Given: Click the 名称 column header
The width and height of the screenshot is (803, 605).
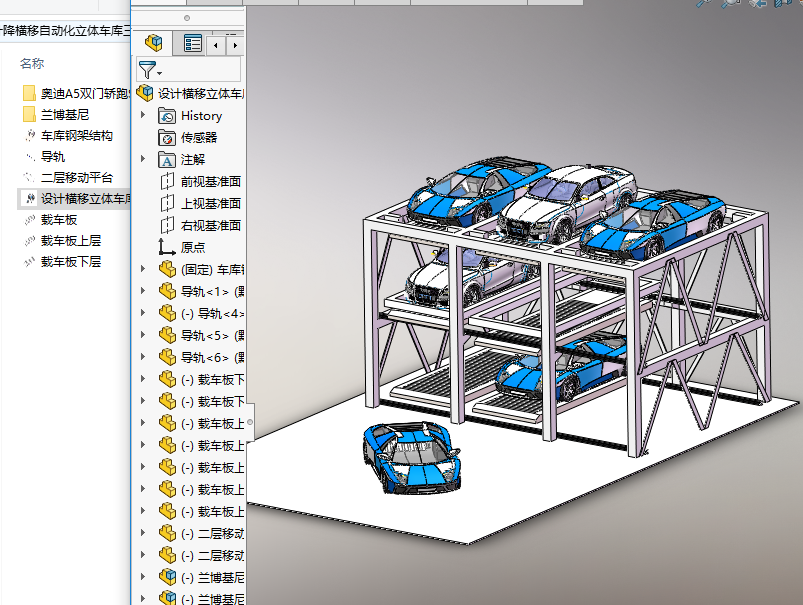Looking at the screenshot, I should click(32, 63).
